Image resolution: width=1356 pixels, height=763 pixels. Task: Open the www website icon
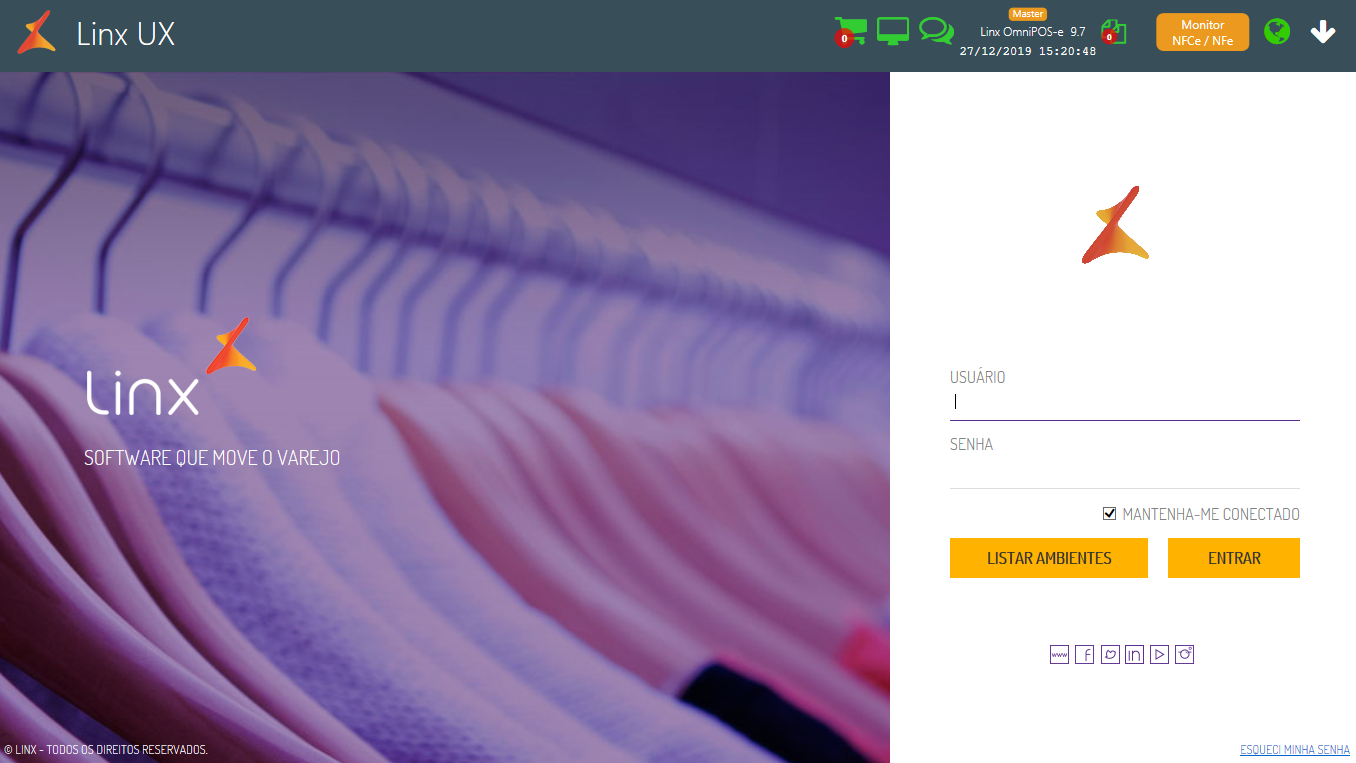[x=1059, y=655]
